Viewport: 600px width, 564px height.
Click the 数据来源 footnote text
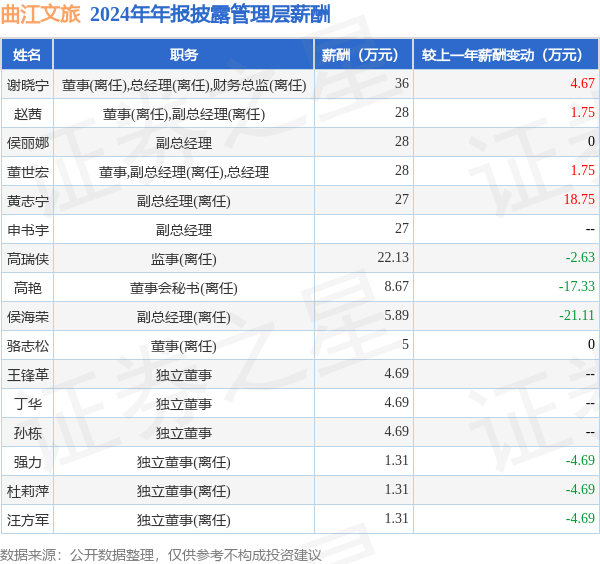[161, 555]
